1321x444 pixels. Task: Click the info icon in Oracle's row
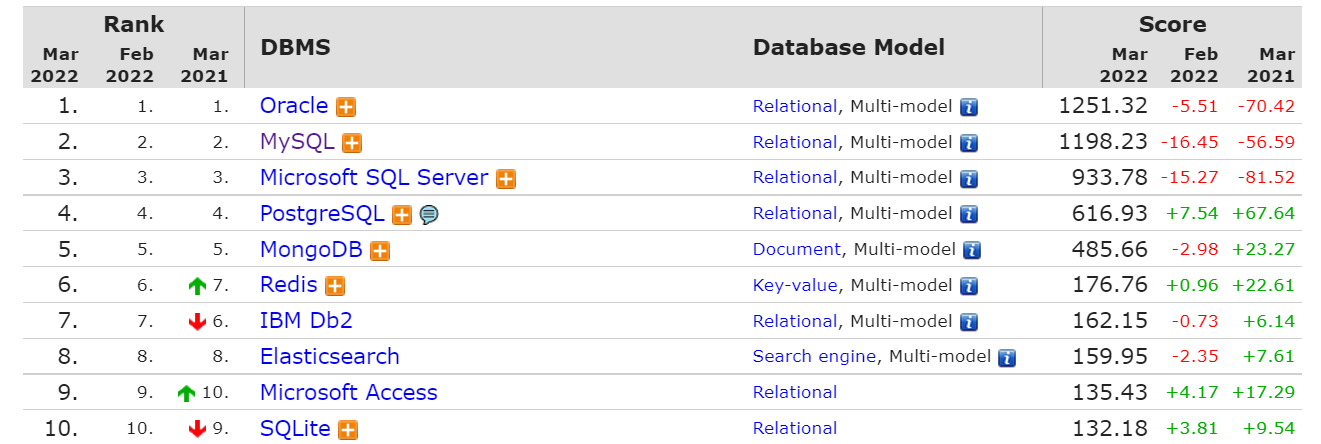pos(968,107)
